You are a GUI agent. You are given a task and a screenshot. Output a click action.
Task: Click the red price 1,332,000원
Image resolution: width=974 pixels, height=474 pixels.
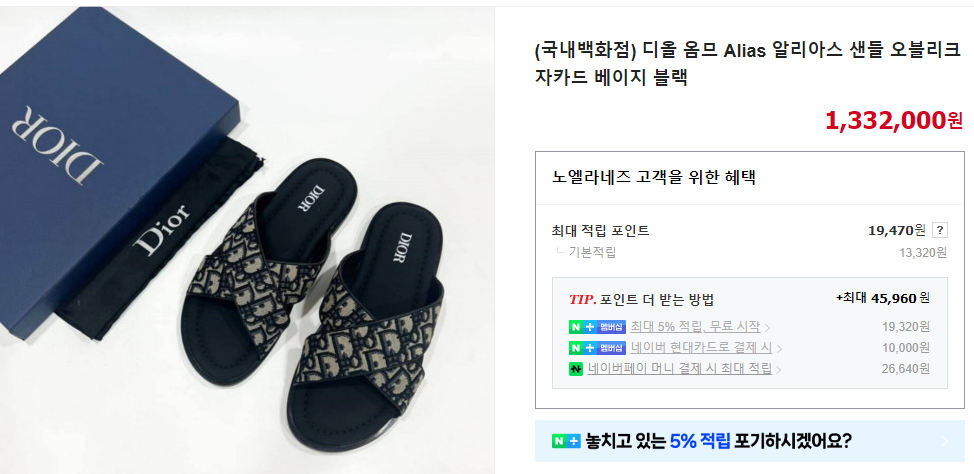[x=894, y=121]
